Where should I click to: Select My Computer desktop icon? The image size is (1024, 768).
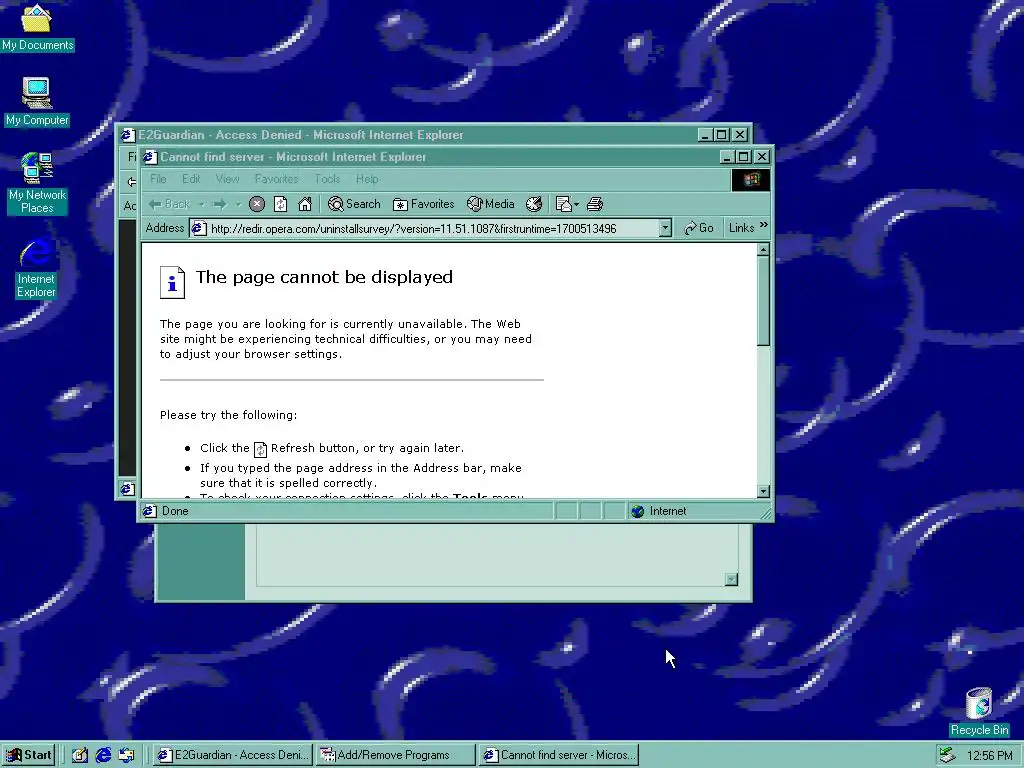point(37,102)
